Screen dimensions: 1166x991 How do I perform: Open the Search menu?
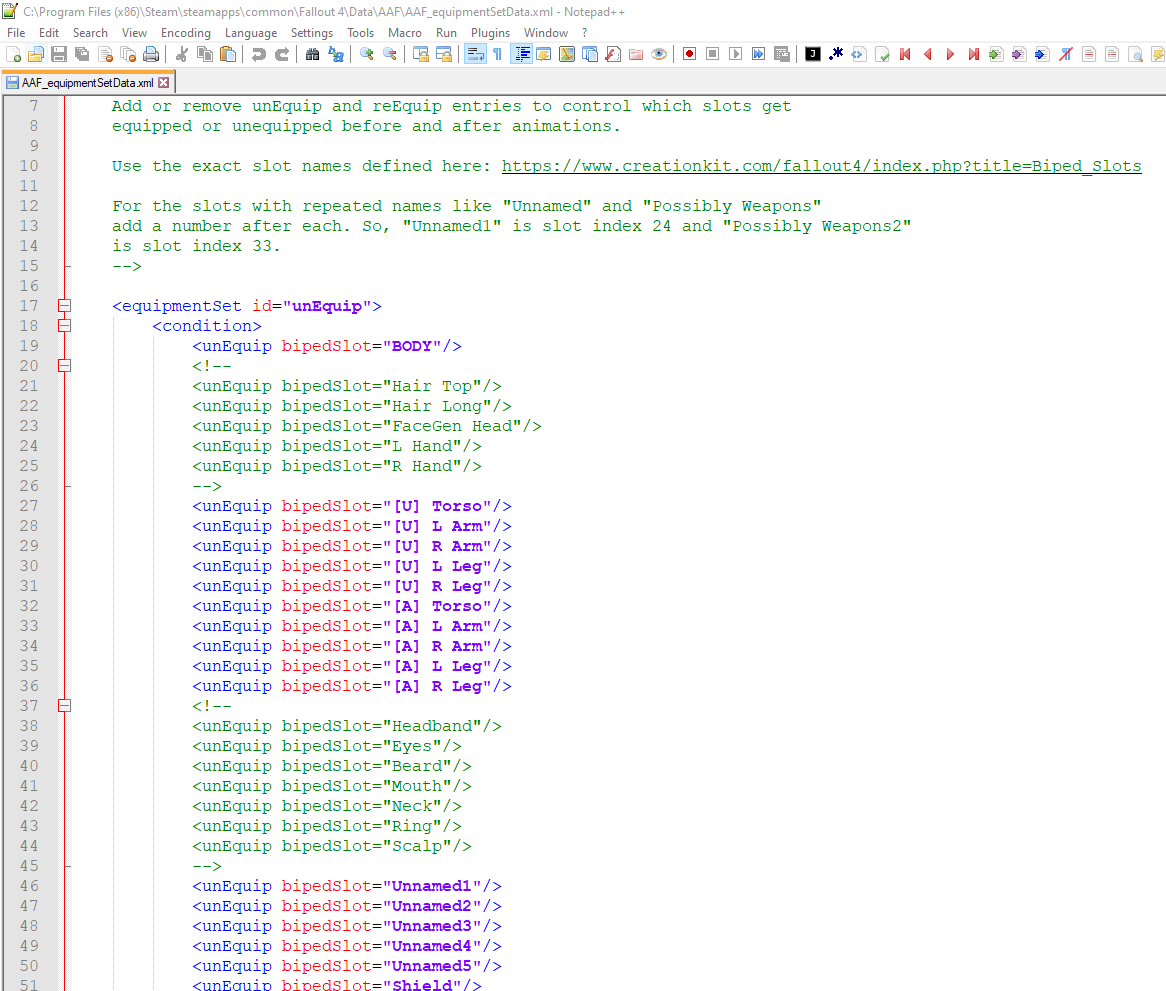coord(90,33)
